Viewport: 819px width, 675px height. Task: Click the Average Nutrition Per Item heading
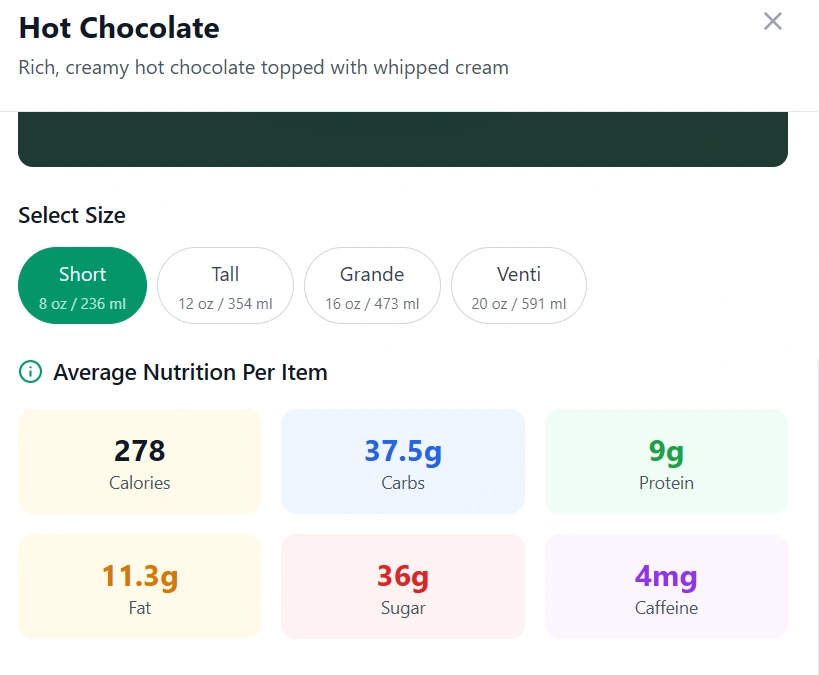(x=190, y=371)
